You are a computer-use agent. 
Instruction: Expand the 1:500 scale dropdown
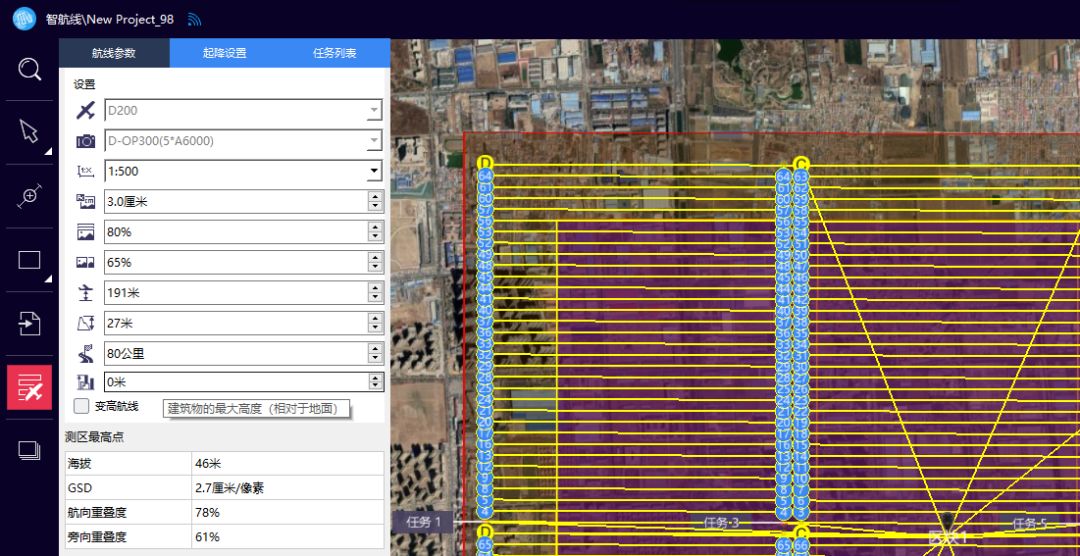click(374, 171)
